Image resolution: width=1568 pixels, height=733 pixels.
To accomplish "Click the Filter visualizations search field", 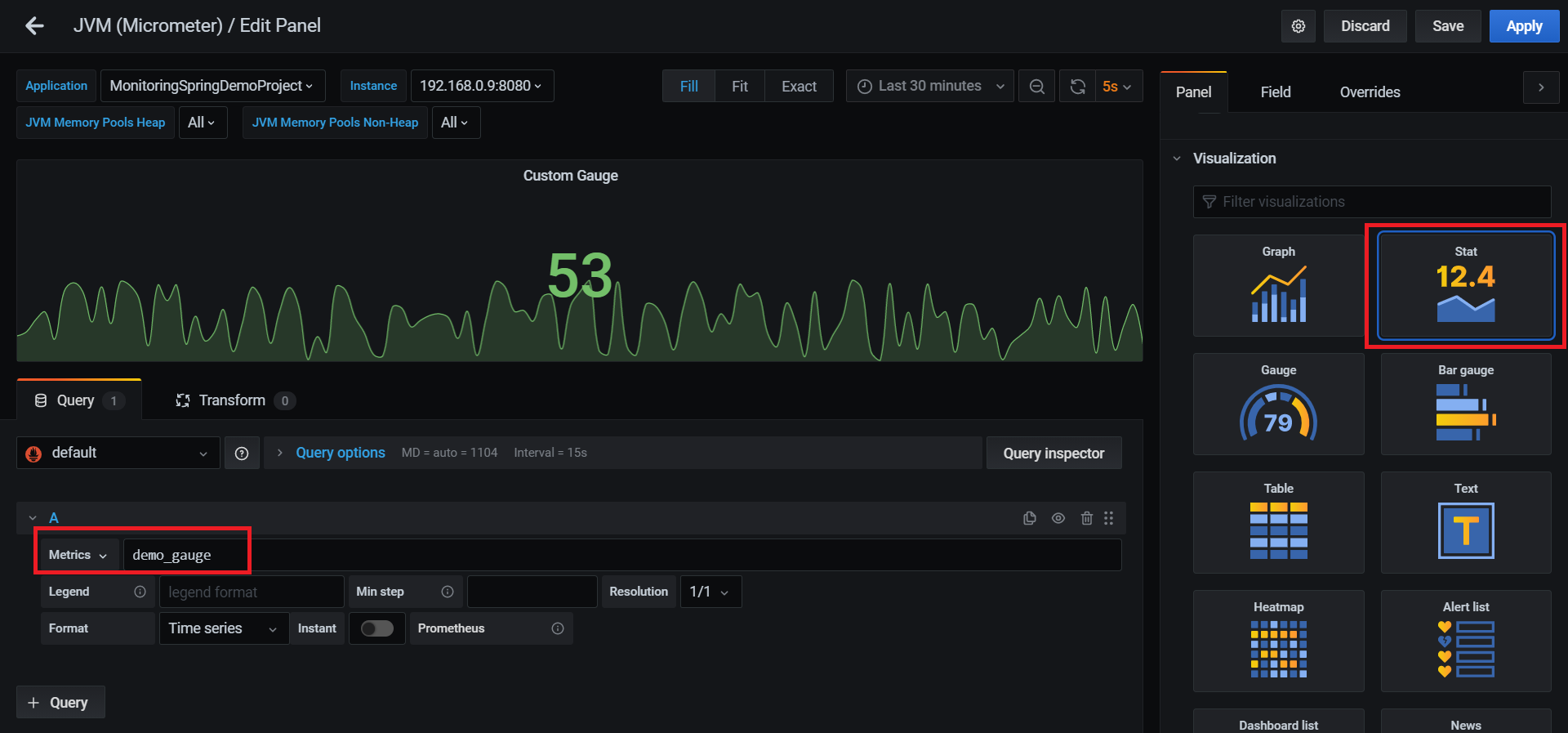I will (1372, 202).
